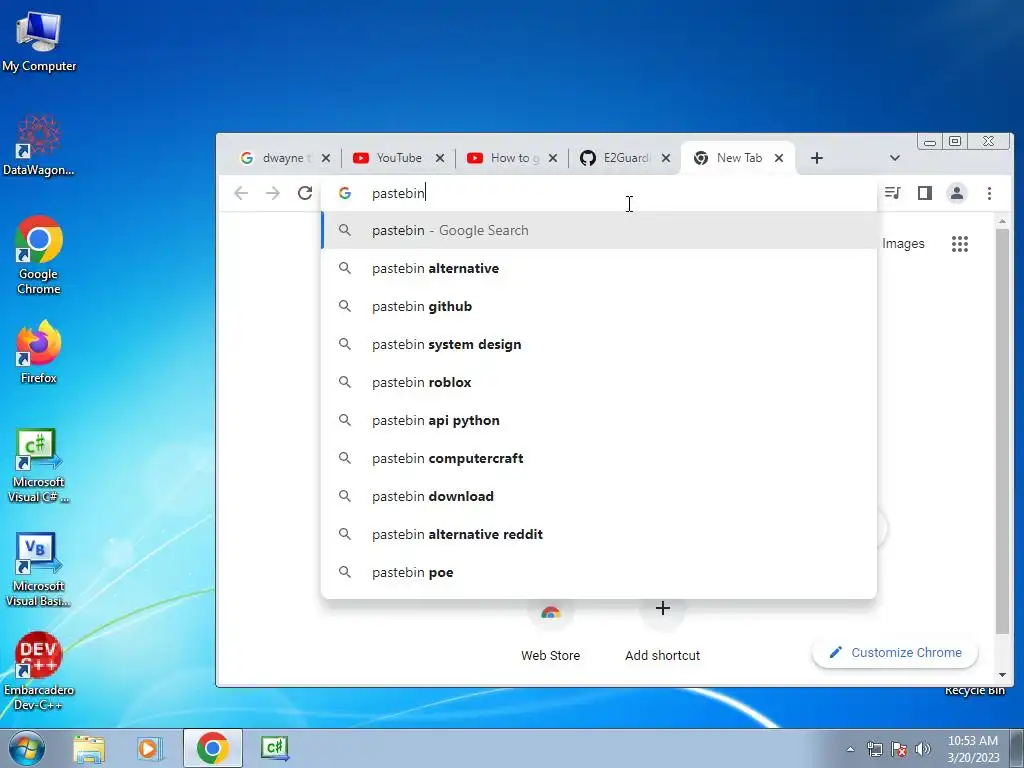Open a new tab with plus button
The height and width of the screenshot is (768, 1024).
817,158
